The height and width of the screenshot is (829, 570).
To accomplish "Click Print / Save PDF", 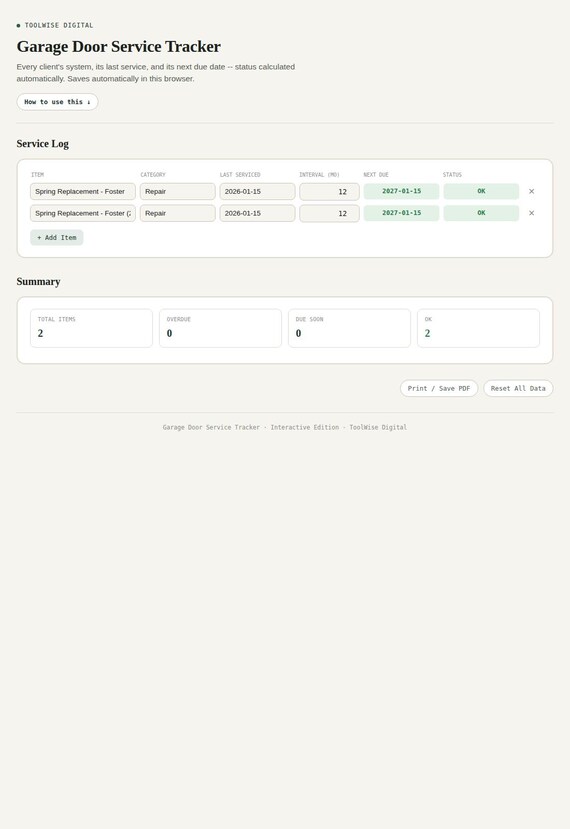I will 439,389.
